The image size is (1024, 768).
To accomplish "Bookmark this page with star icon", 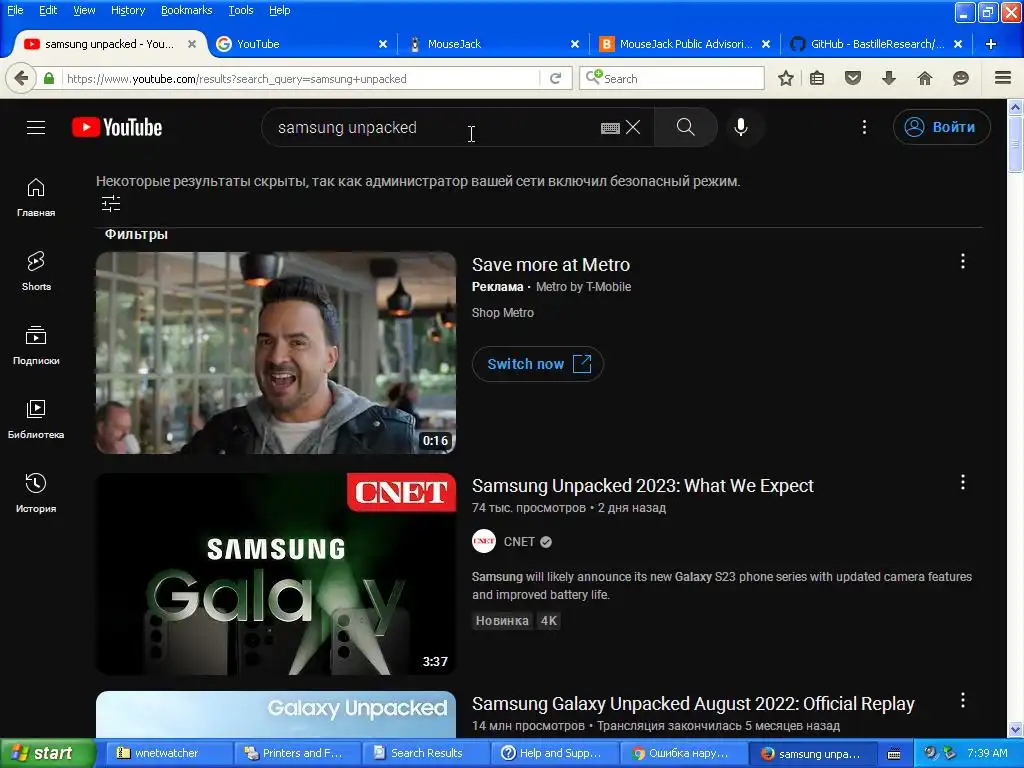I will (786, 78).
